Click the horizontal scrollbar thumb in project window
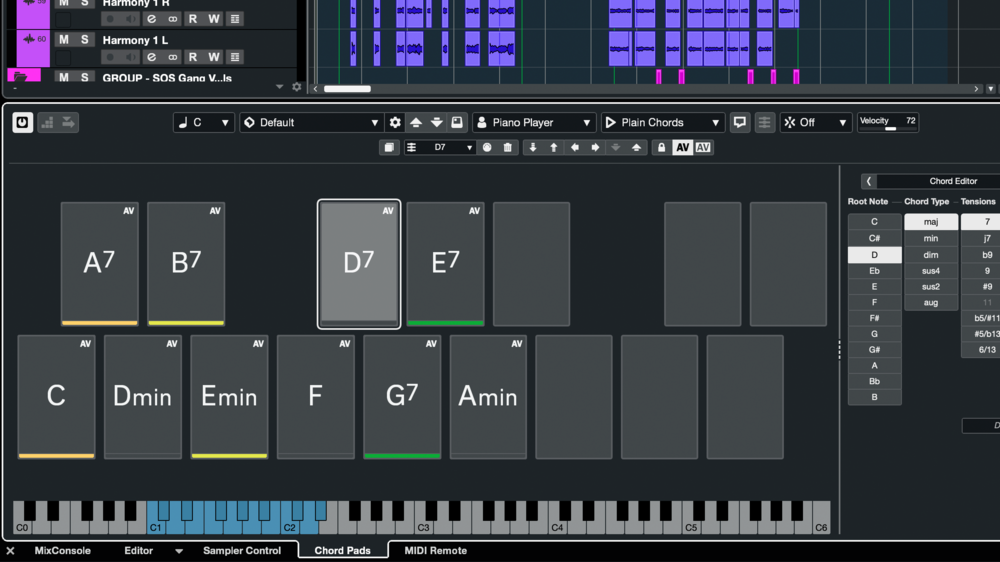This screenshot has height=562, width=1000. pos(347,89)
